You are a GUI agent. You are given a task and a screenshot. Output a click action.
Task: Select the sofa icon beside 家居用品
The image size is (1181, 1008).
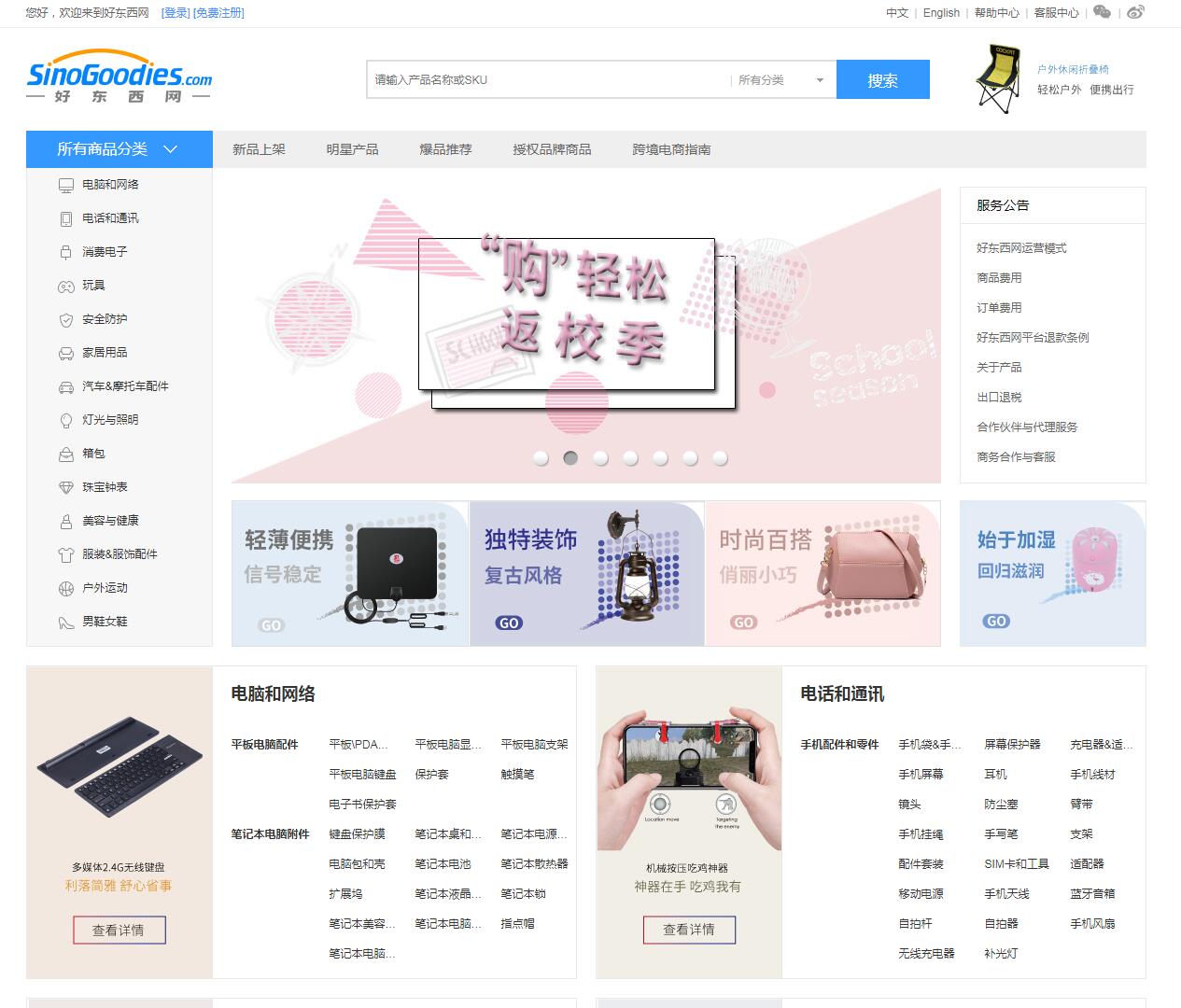point(66,353)
